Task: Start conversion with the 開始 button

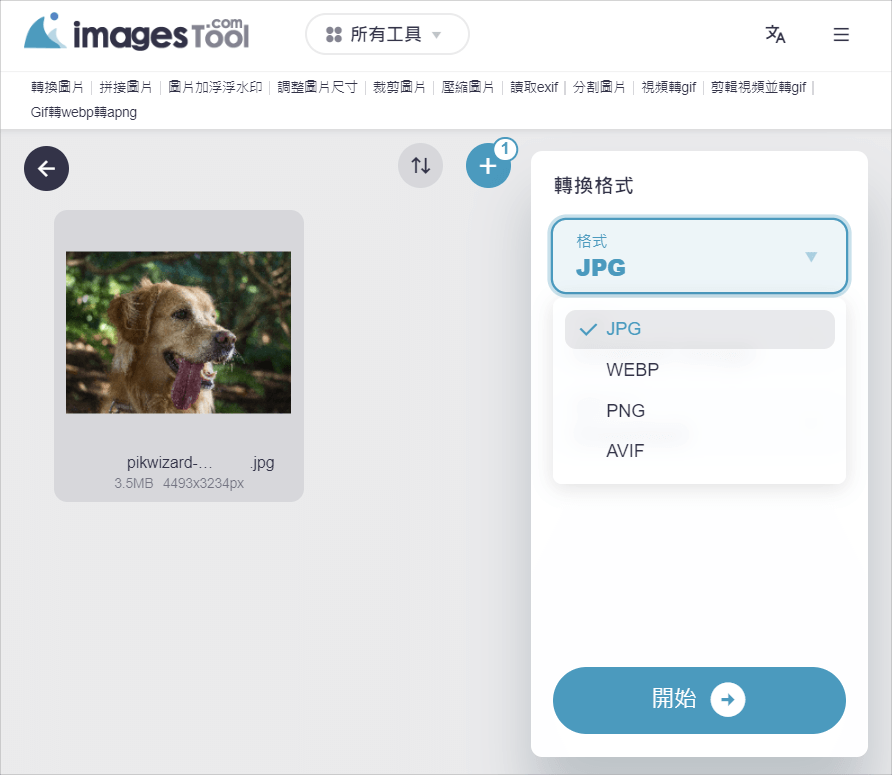Action: point(699,700)
